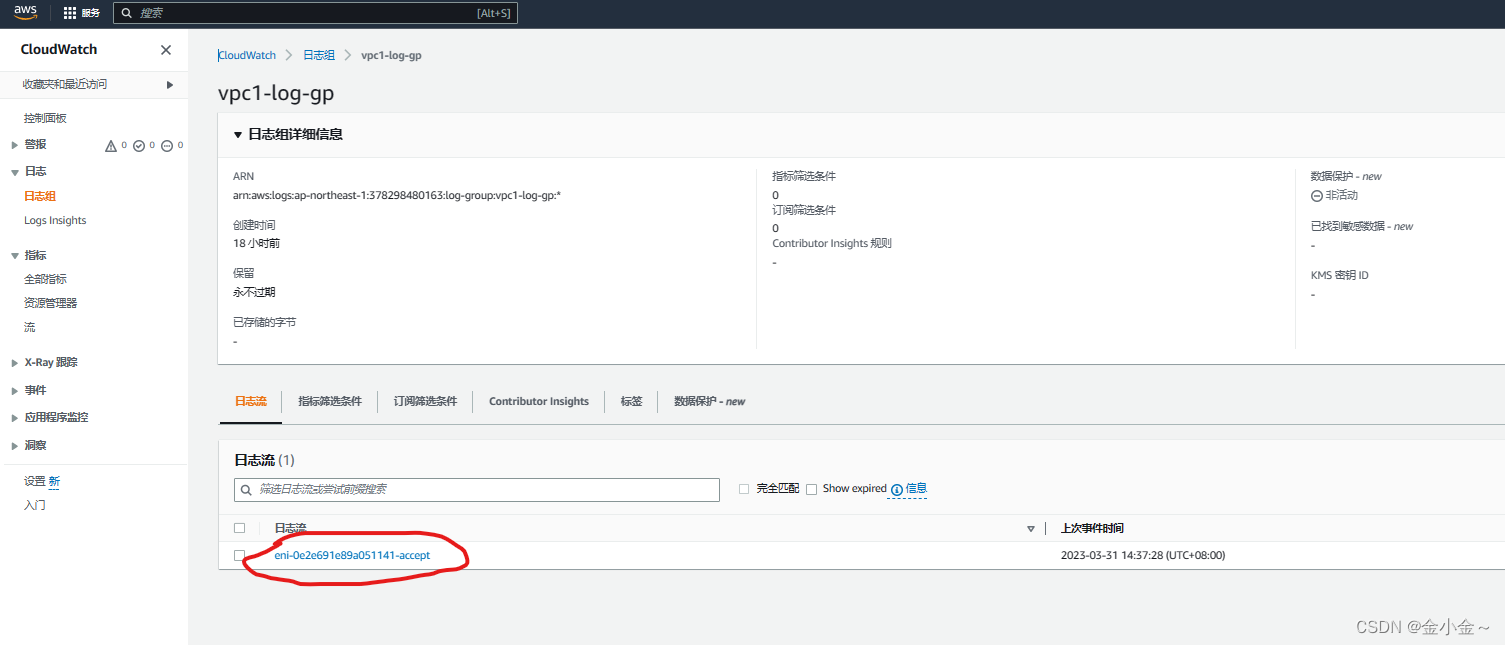The width and height of the screenshot is (1505, 645).
Task: Switch to the 指标筛选条件 tab
Action: (330, 401)
